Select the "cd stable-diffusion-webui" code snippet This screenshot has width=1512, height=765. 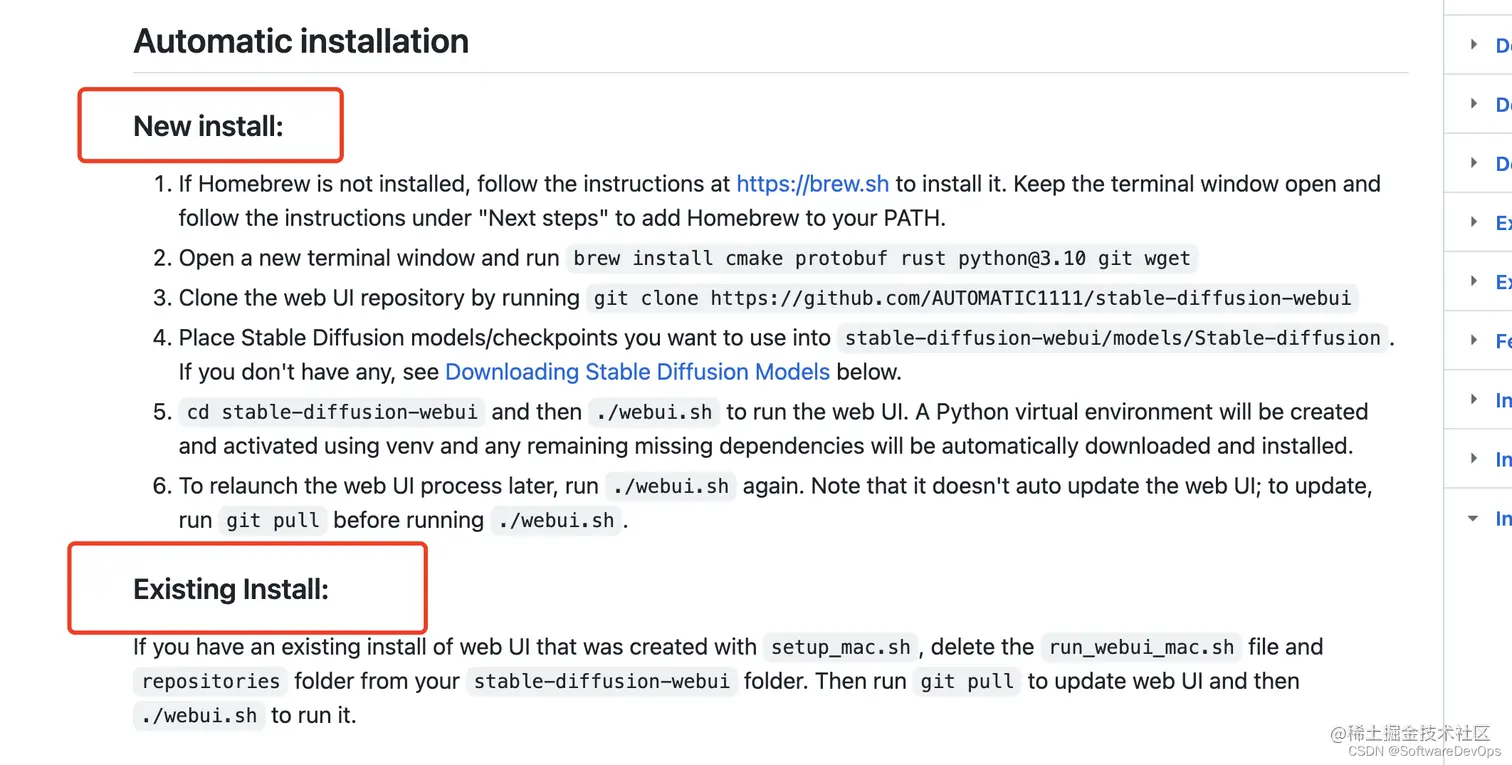coord(333,412)
